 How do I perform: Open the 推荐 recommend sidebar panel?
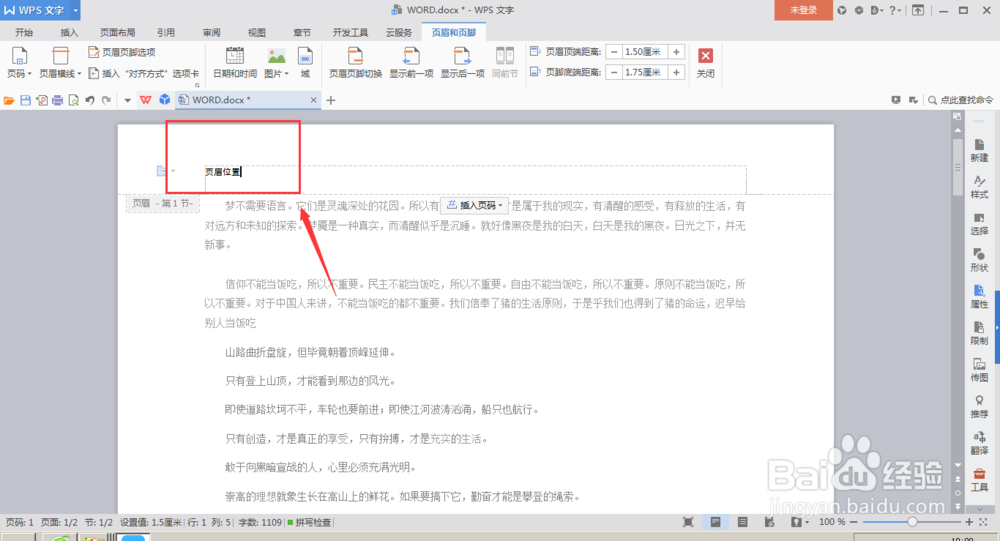[x=979, y=406]
